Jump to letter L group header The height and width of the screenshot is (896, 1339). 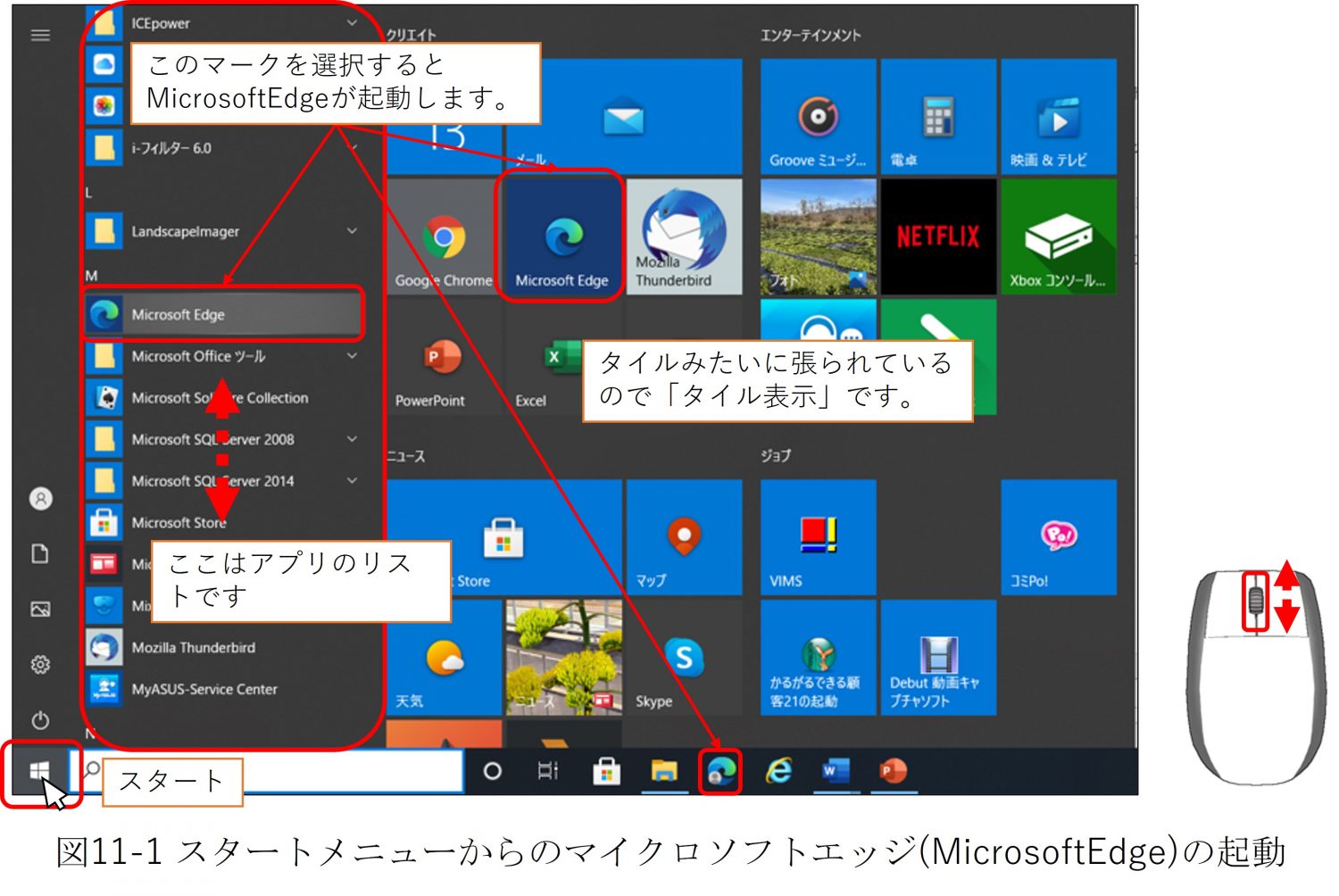88,193
